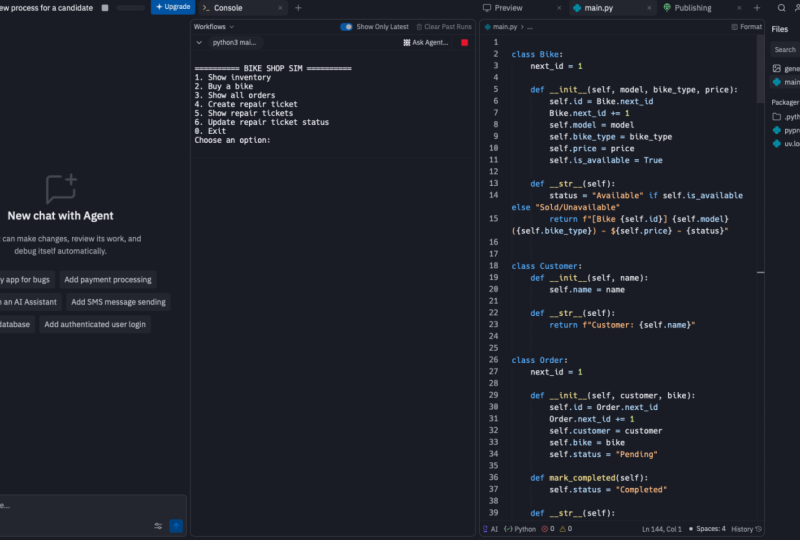Click the AI indicator in the status bar
The height and width of the screenshot is (540, 800).
[490, 529]
